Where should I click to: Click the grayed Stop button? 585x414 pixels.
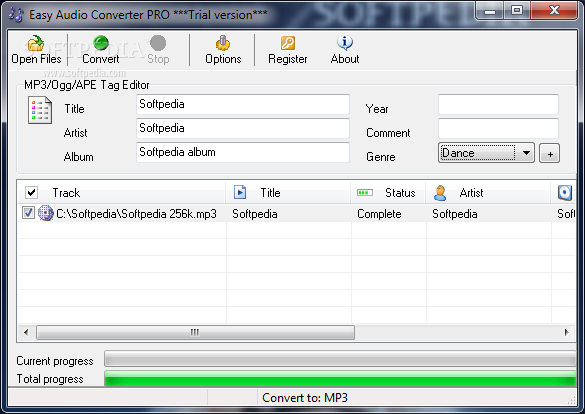[158, 50]
